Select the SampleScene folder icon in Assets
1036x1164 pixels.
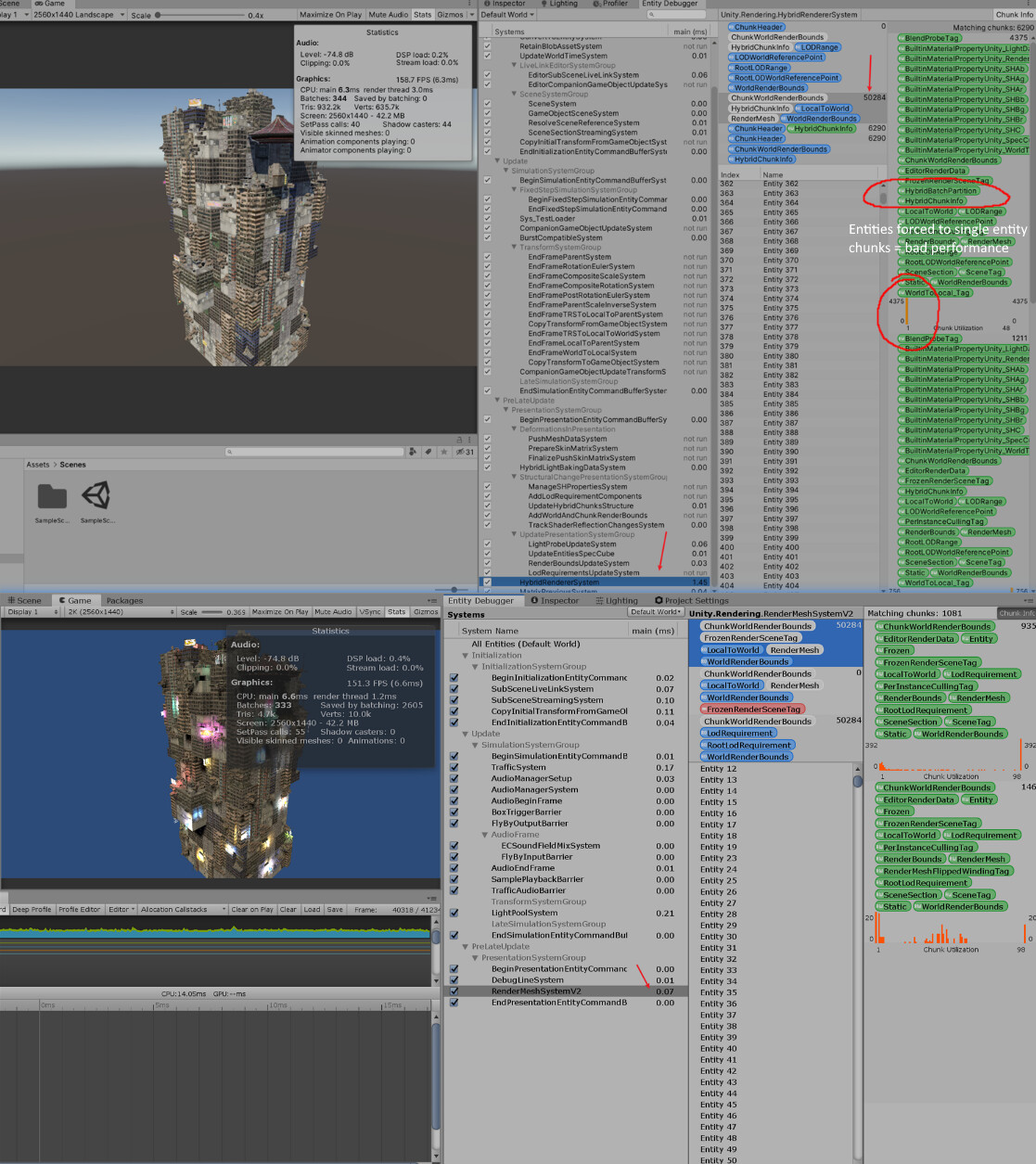point(52,496)
